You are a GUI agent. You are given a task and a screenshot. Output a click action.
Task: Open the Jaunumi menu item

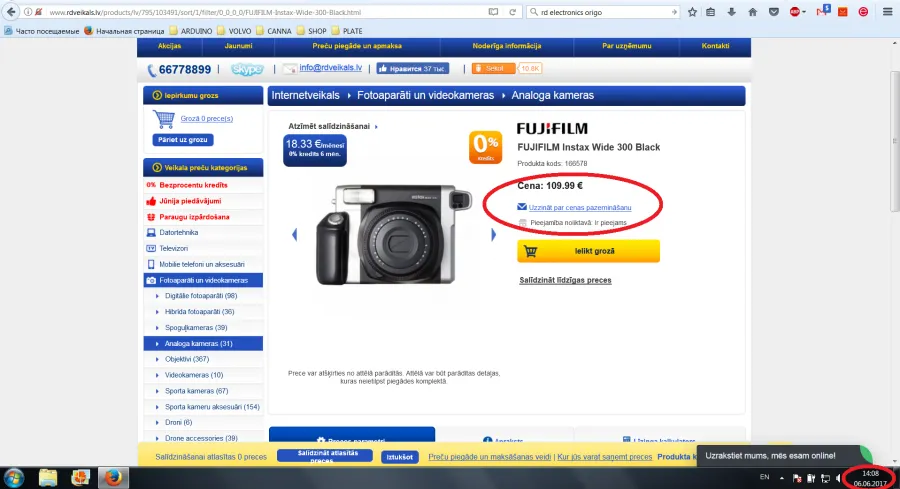pyautogui.click(x=238, y=46)
